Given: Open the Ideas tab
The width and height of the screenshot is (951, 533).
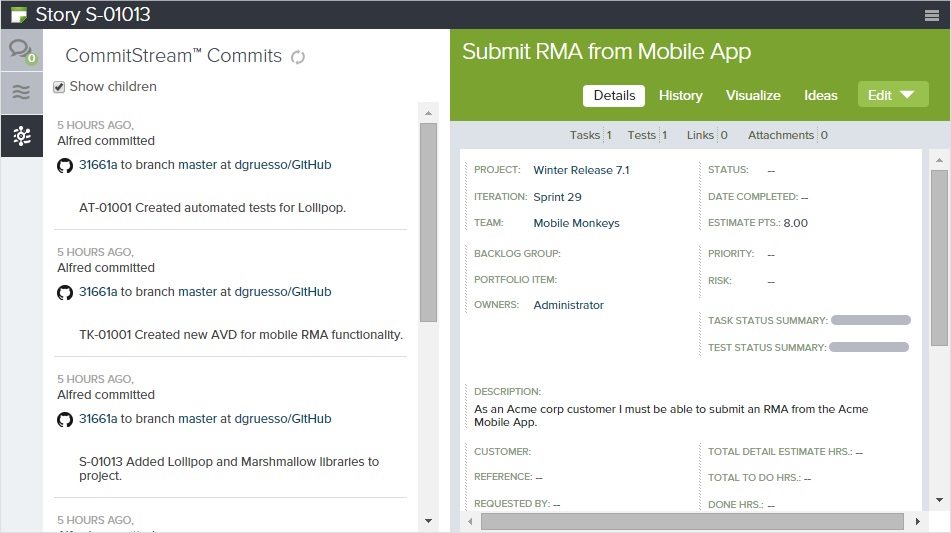Looking at the screenshot, I should coord(820,95).
